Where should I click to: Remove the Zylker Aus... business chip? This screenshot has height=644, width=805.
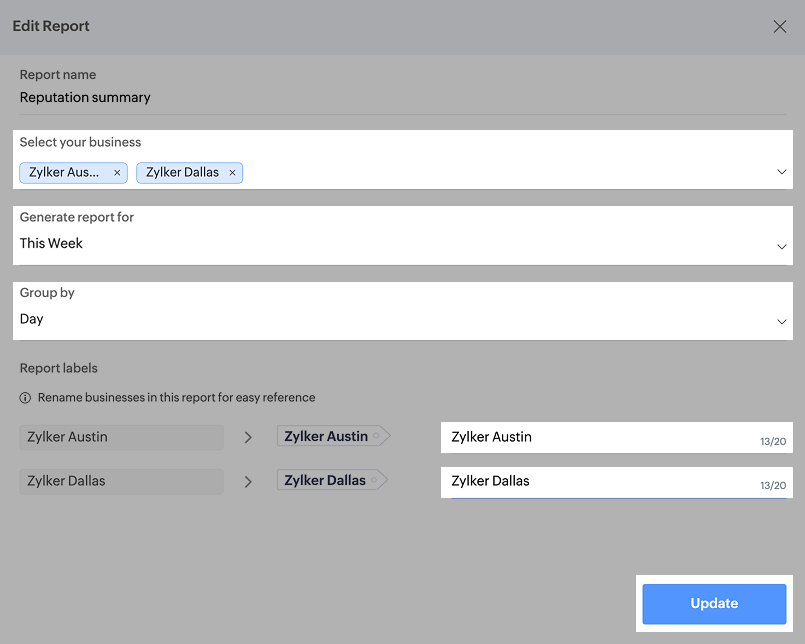[117, 173]
